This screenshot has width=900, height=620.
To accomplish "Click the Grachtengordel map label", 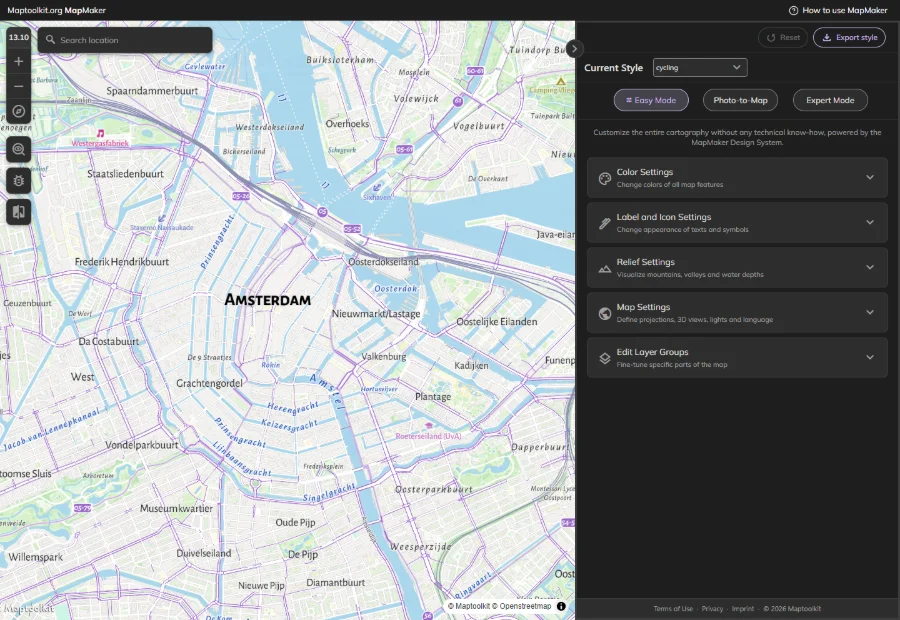I will 210,383.
